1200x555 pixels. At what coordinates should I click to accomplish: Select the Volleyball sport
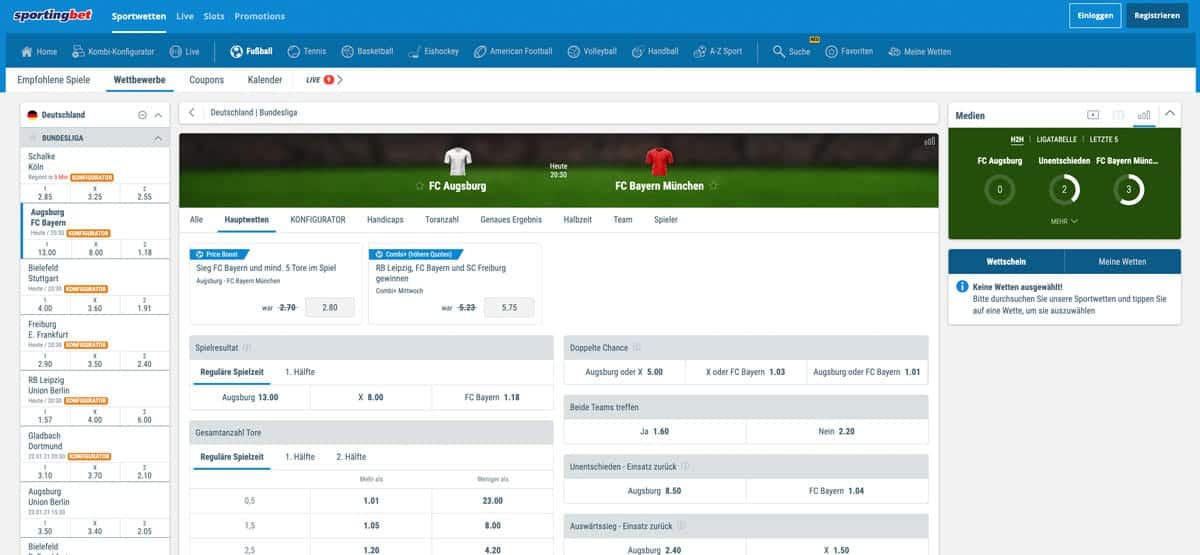point(592,51)
